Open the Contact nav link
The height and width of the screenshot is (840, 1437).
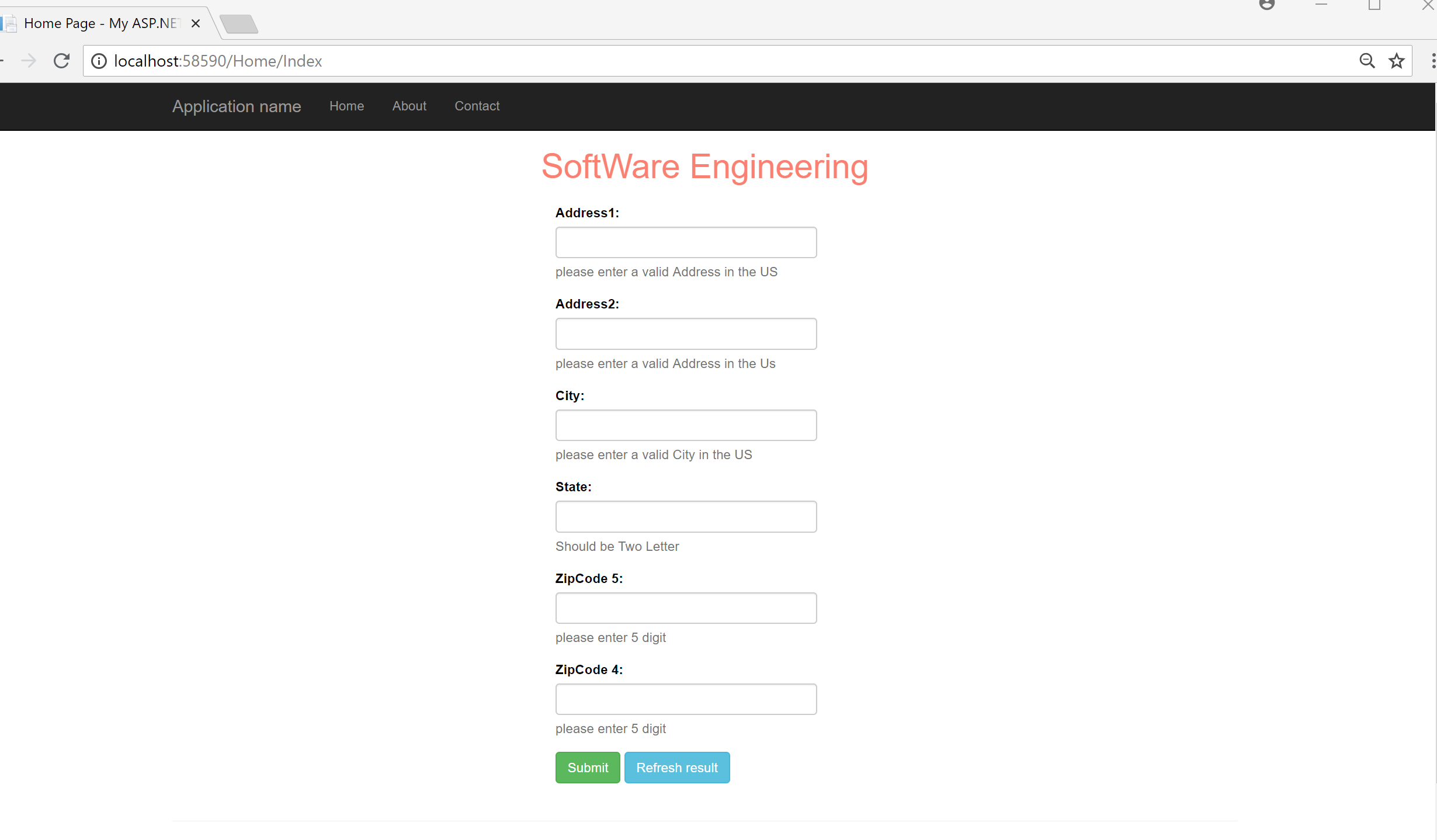[477, 106]
